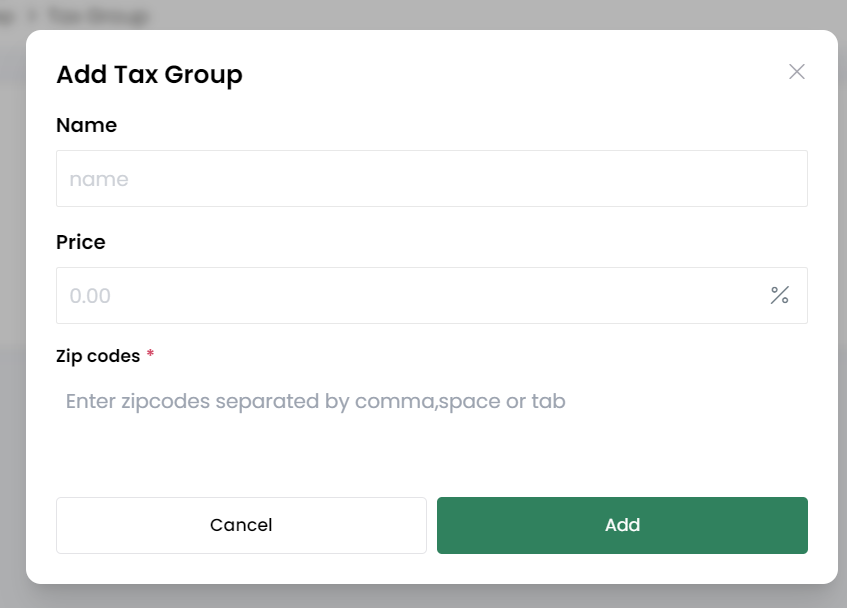
Task: Click the Name field label
Action: click(86, 125)
